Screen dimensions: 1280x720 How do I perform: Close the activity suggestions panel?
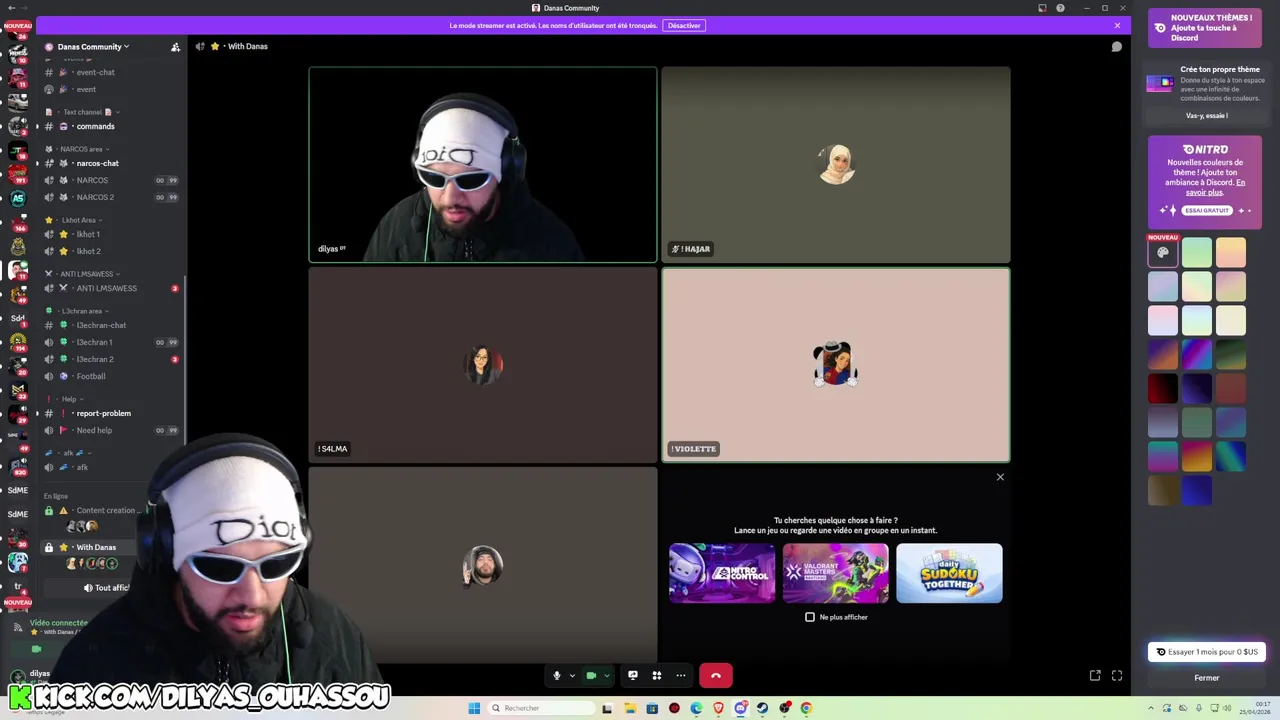1000,477
